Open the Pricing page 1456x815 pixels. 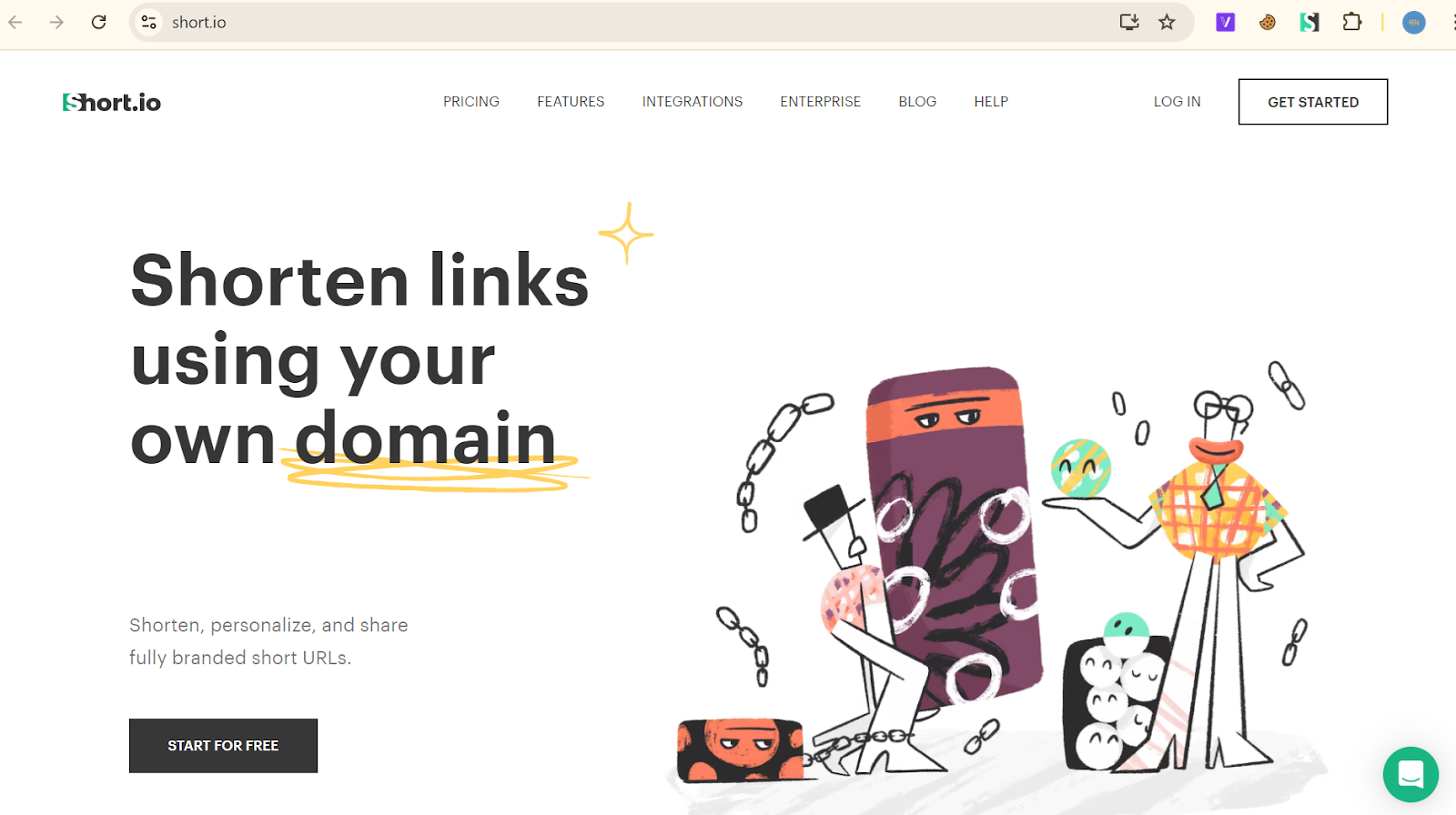click(471, 102)
